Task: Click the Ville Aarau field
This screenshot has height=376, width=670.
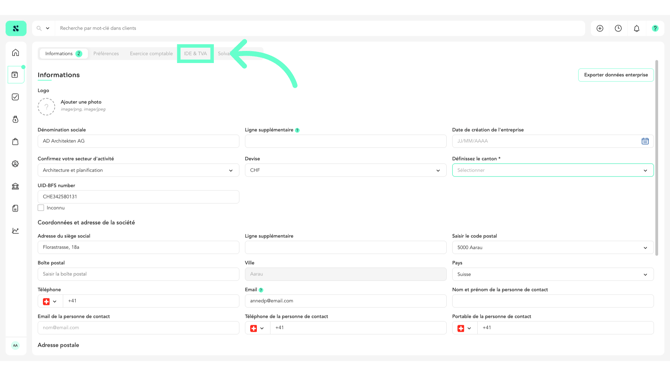Action: [x=345, y=274]
